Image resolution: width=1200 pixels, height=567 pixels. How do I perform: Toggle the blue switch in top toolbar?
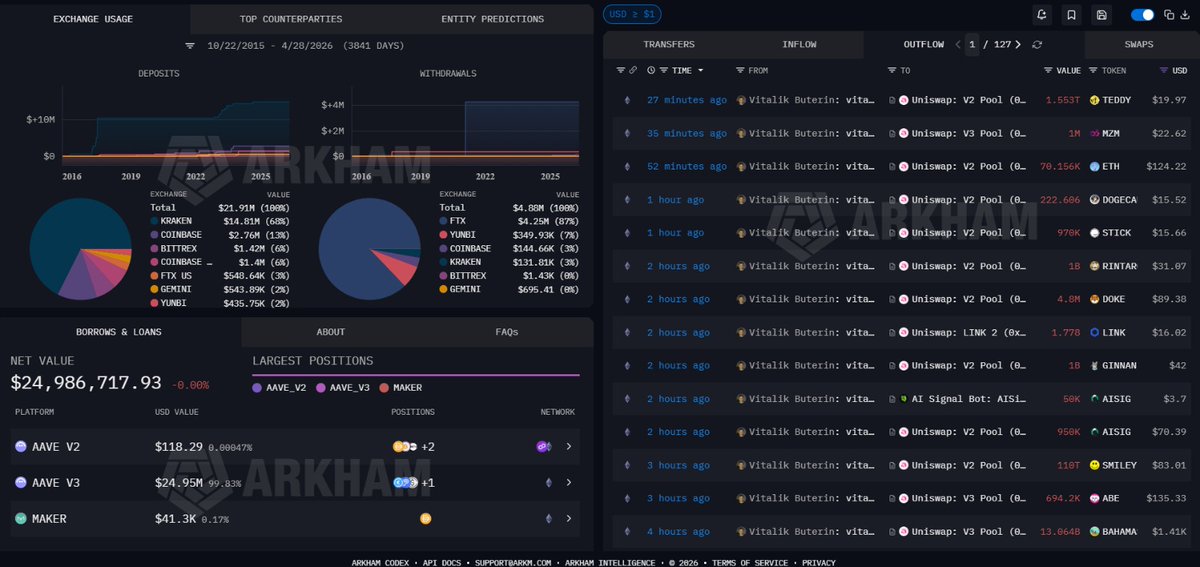point(1142,15)
